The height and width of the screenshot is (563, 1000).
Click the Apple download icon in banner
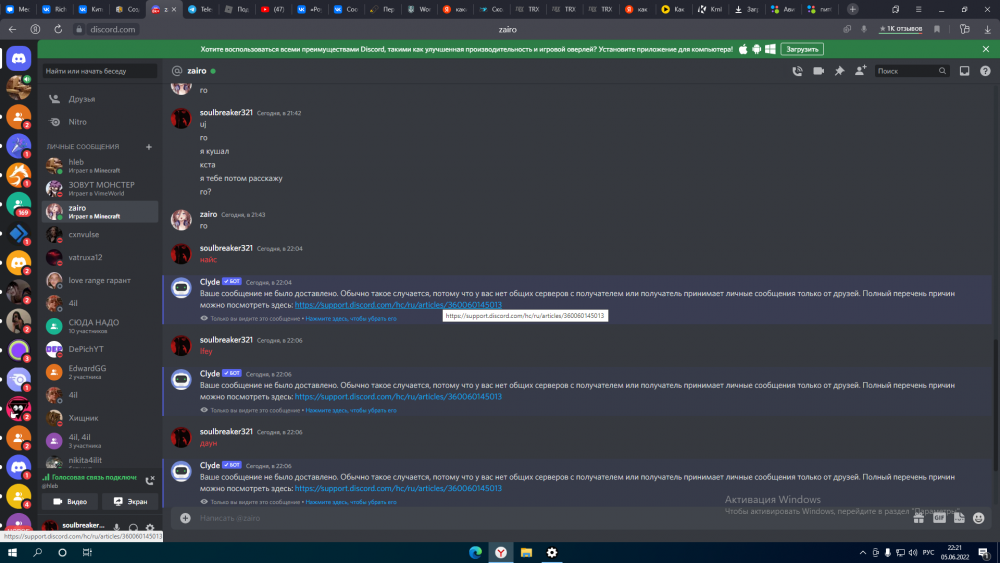pos(743,49)
